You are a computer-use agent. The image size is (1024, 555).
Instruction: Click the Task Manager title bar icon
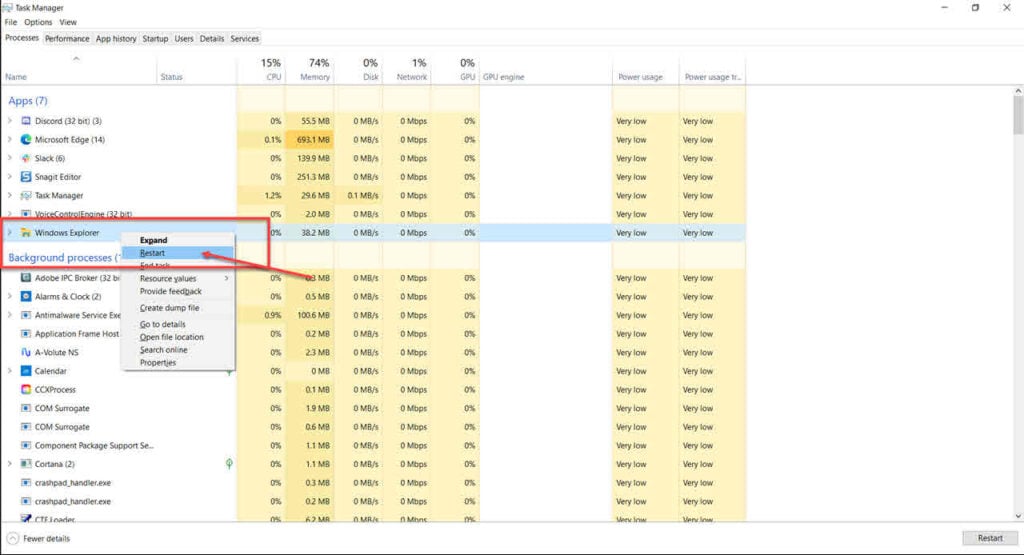(7, 7)
